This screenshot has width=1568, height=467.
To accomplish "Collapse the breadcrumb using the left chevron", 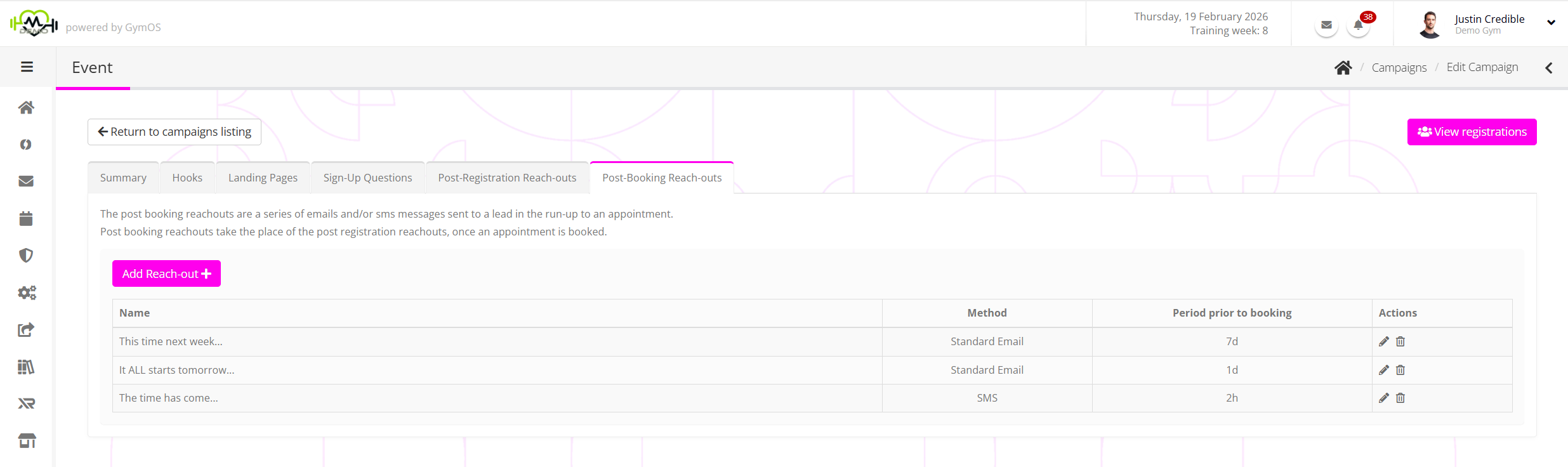I will (x=1548, y=68).
